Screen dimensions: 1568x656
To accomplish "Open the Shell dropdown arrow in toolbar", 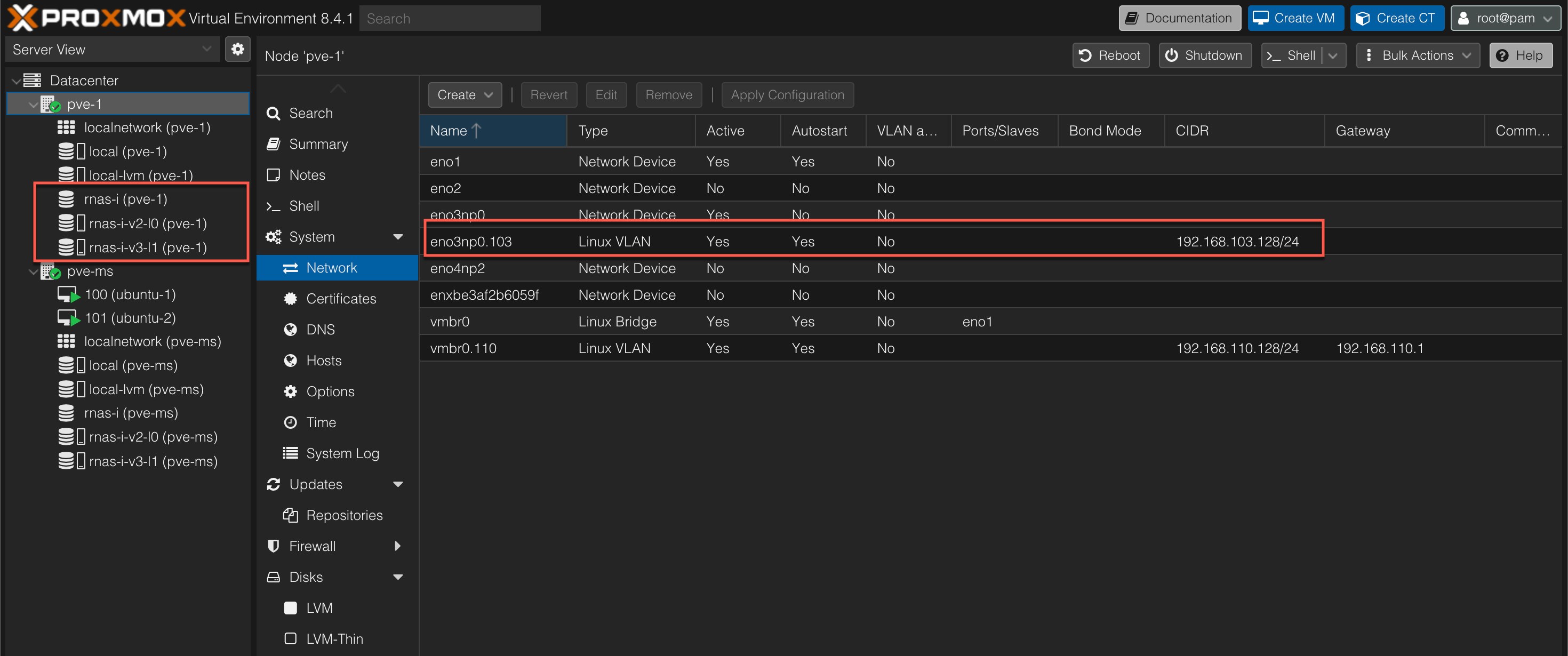I will click(x=1333, y=55).
